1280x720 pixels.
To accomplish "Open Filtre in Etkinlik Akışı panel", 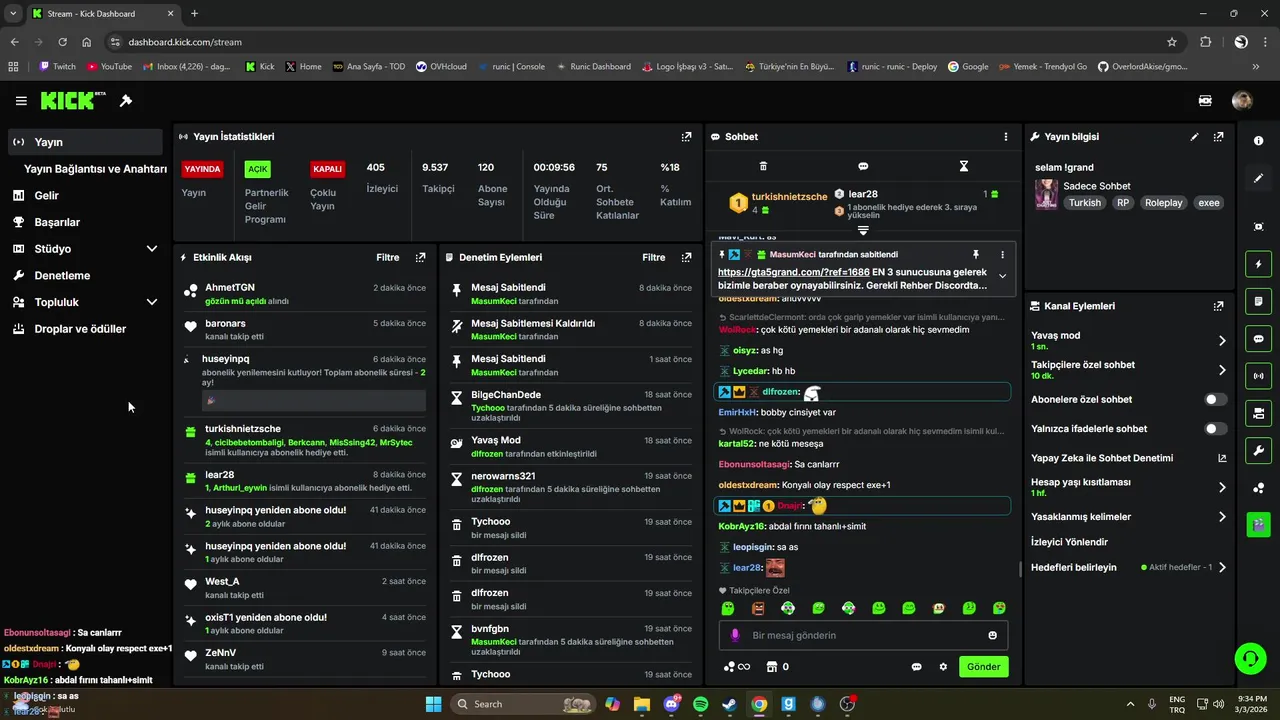I will (388, 257).
